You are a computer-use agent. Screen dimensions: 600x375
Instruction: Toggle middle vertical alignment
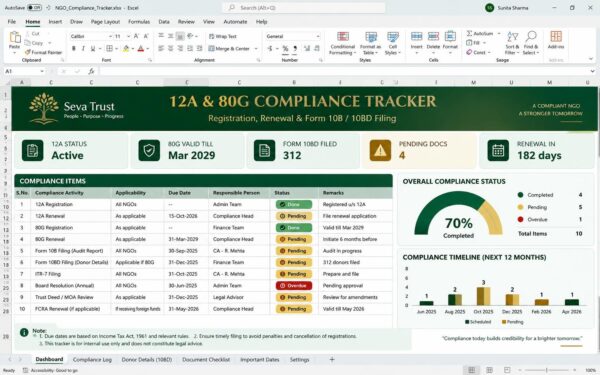tap(171, 36)
